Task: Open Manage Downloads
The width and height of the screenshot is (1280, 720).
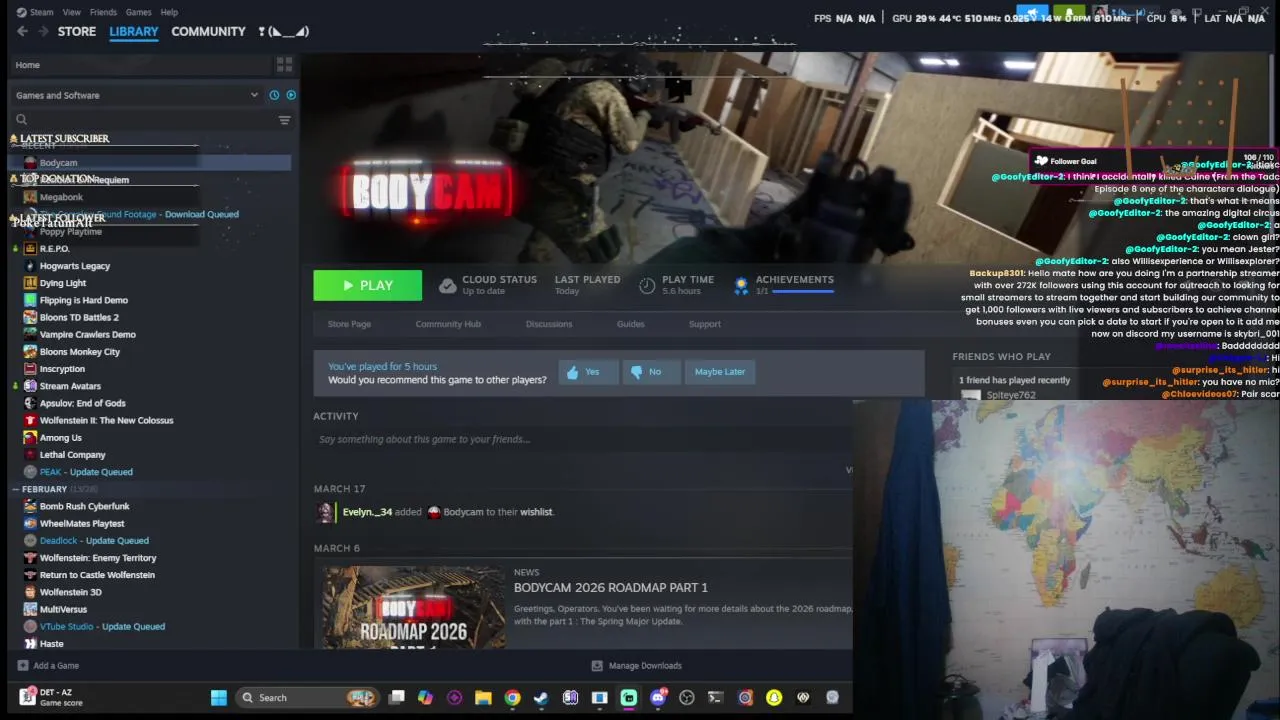Action: click(x=636, y=666)
